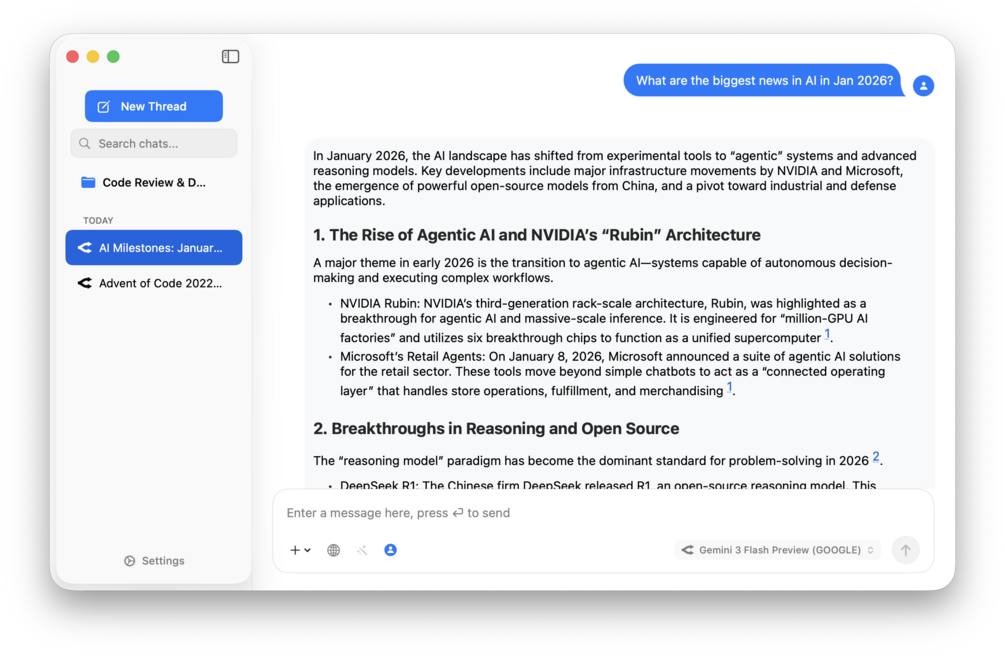Screen dimensions: 1005x656
Task: Click the blue persona icon in the message bar
Action: (x=390, y=550)
